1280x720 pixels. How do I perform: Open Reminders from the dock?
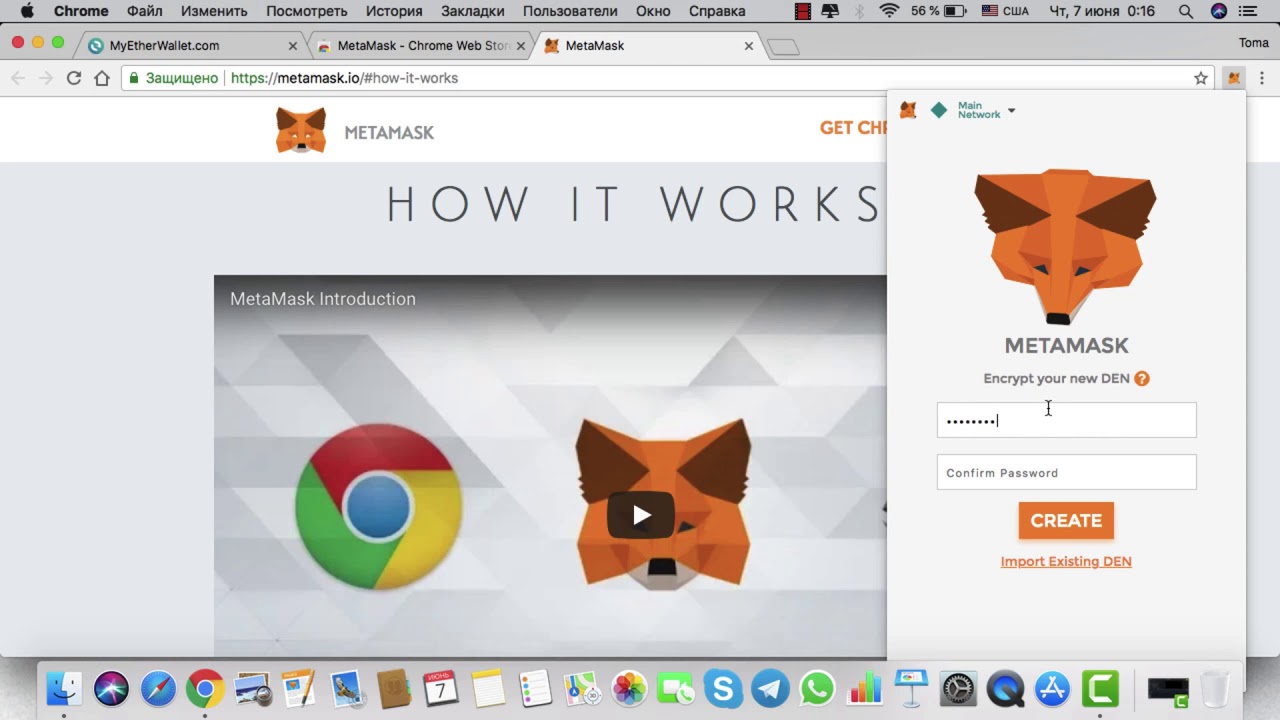tap(535, 689)
